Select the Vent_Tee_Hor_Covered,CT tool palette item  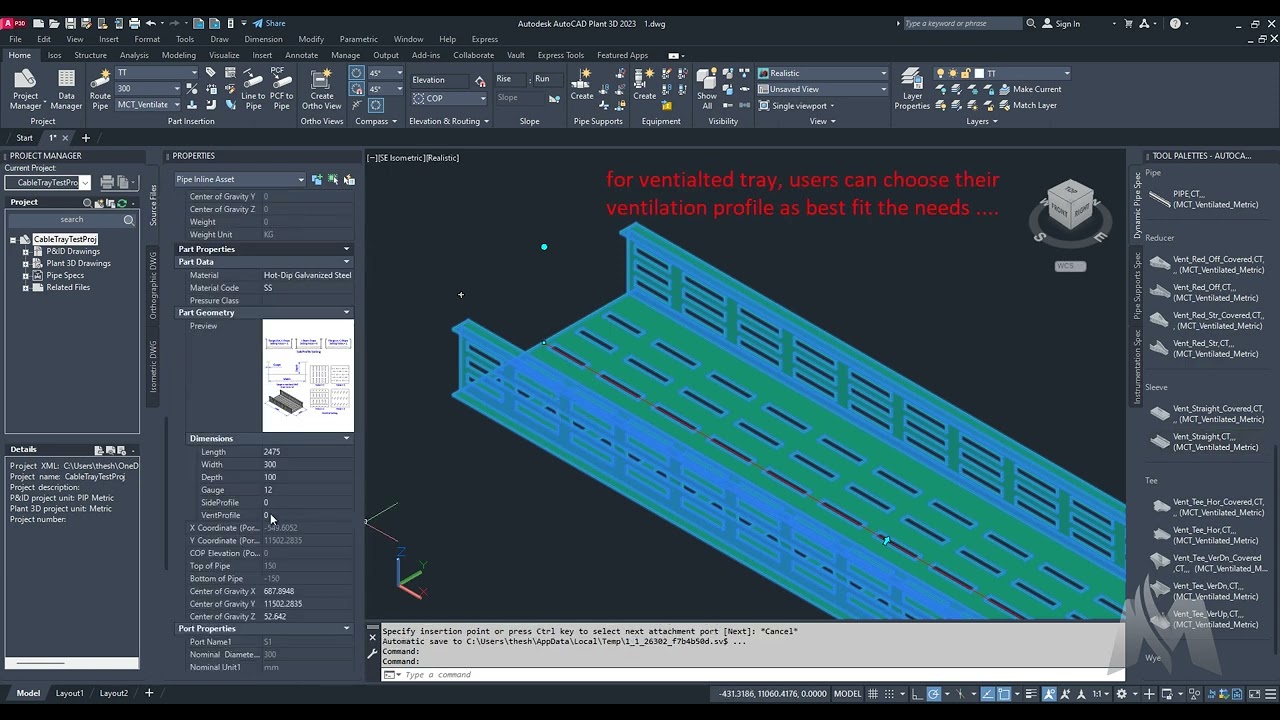[x=1208, y=507]
